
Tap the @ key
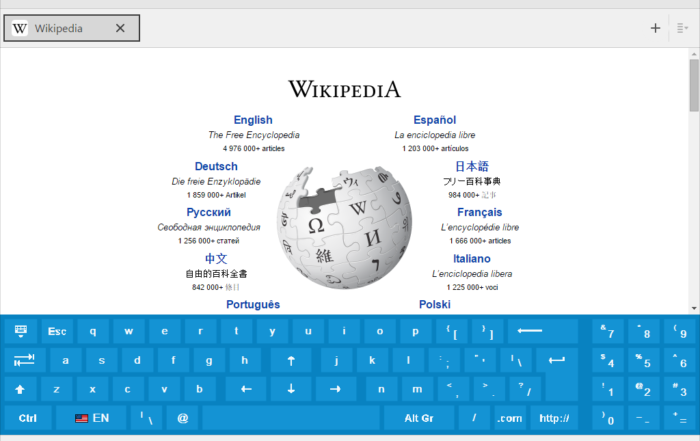click(x=182, y=418)
